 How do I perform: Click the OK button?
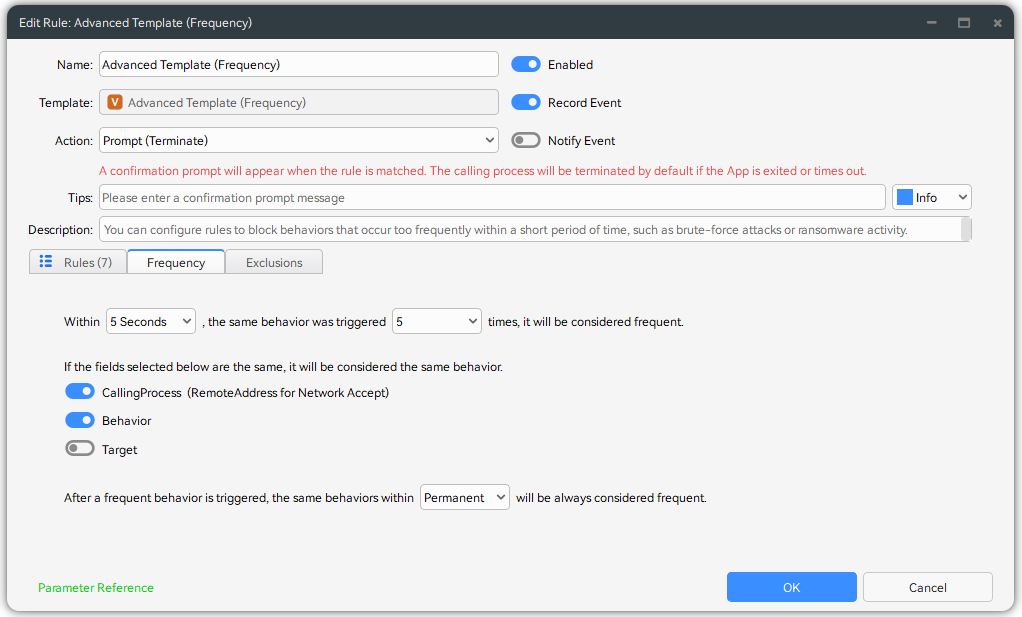click(791, 587)
